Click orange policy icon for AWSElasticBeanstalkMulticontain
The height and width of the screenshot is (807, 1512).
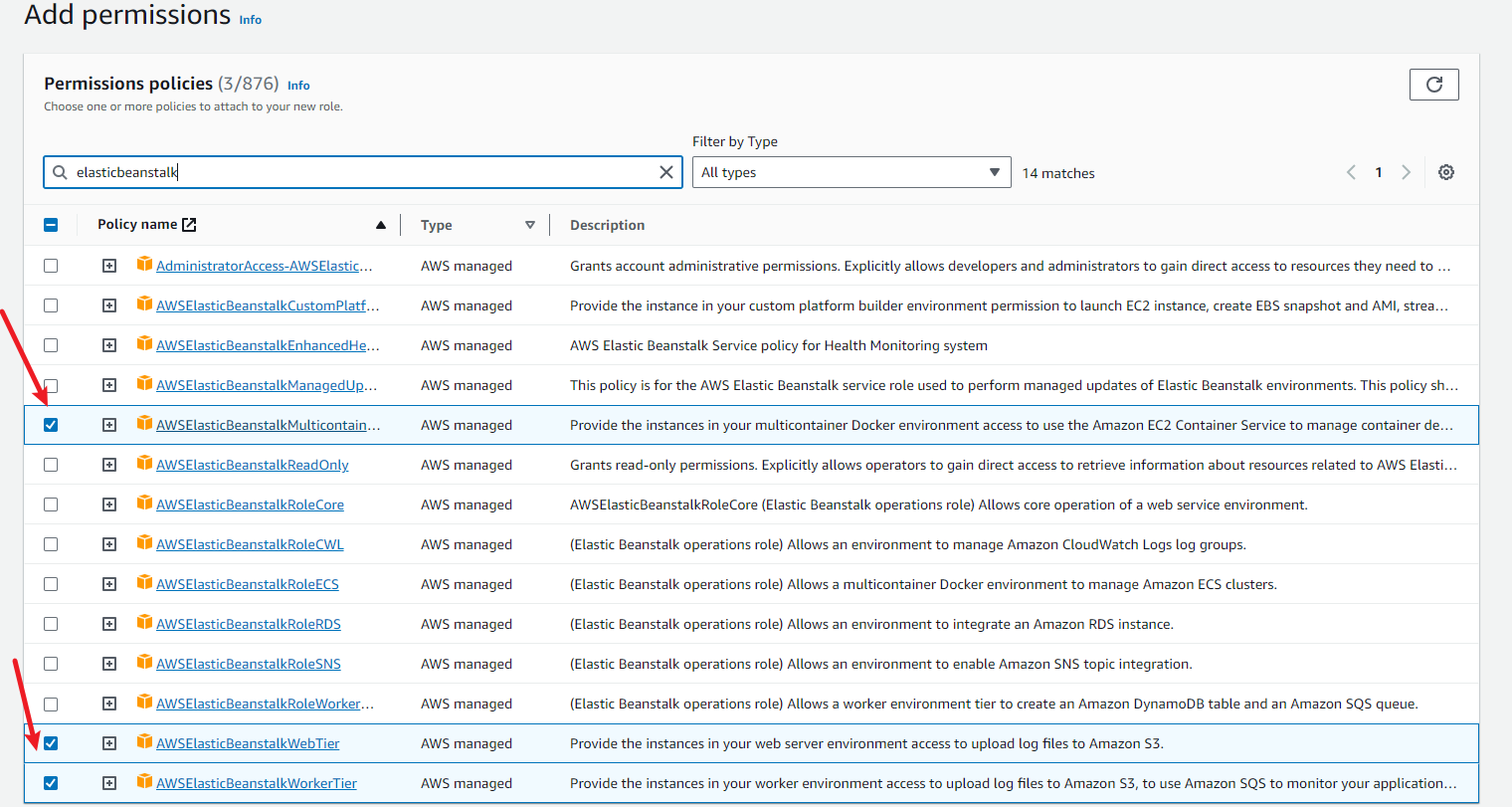point(144,423)
